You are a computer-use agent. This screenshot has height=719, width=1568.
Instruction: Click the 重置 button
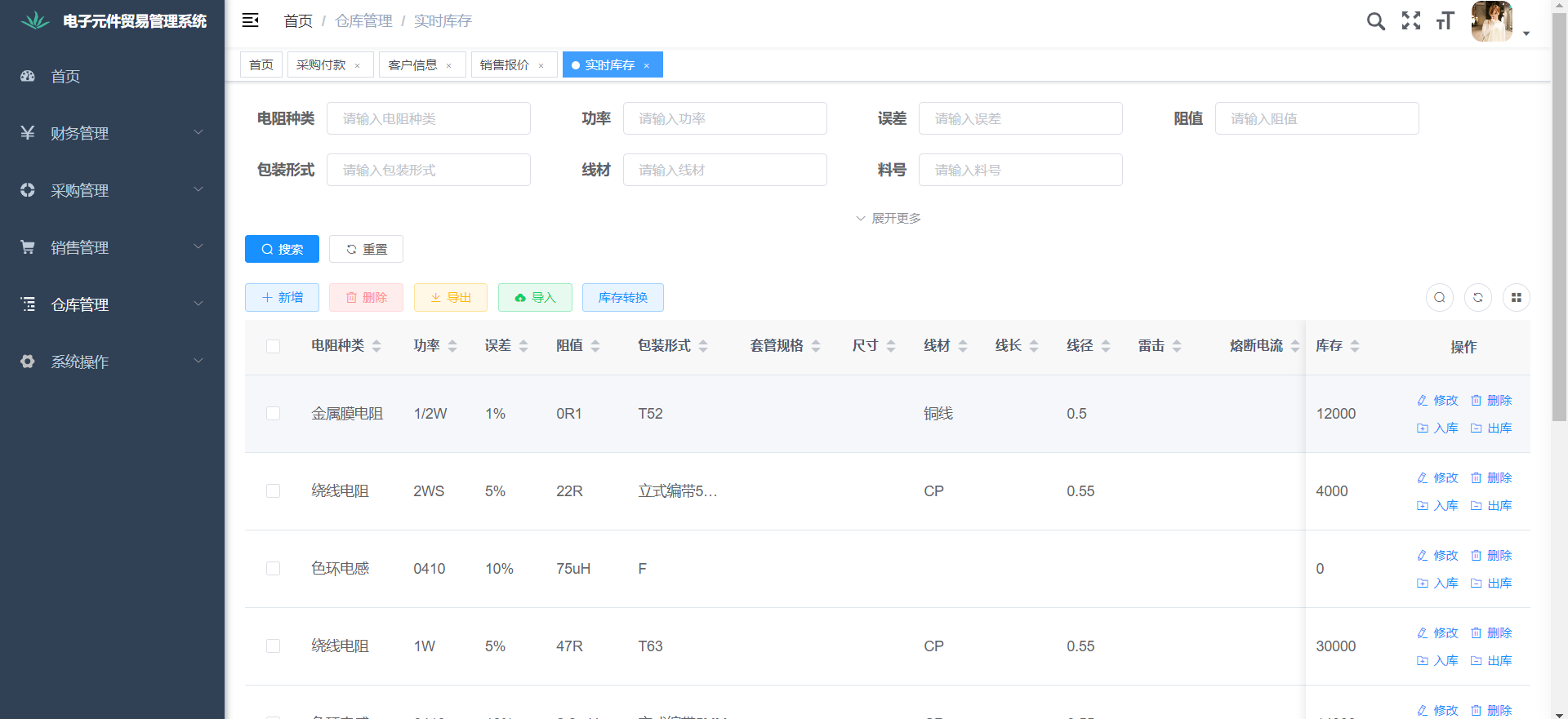coord(366,249)
